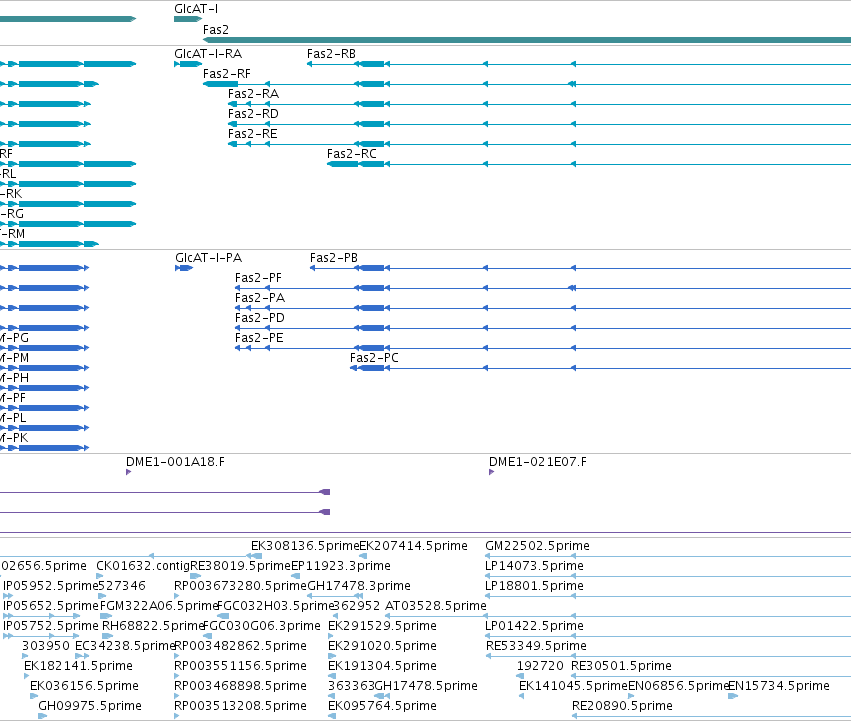This screenshot has width=851, height=721.
Task: Click the RE53349.5prime EST label
Action: (x=536, y=646)
